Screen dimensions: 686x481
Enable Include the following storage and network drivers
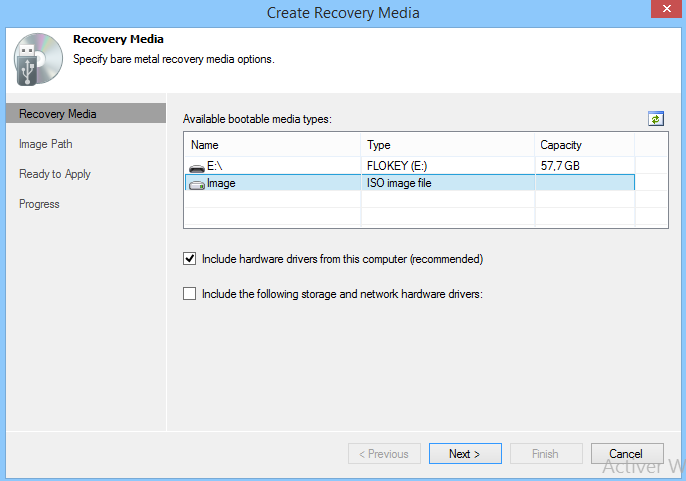(x=189, y=293)
